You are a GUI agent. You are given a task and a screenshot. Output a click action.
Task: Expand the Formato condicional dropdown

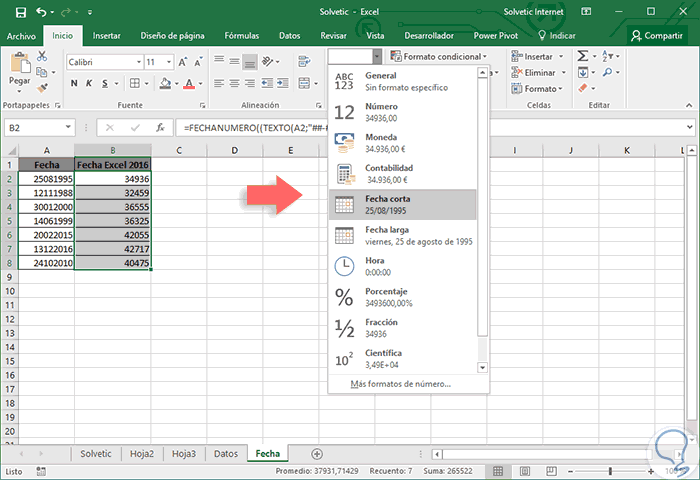438,57
